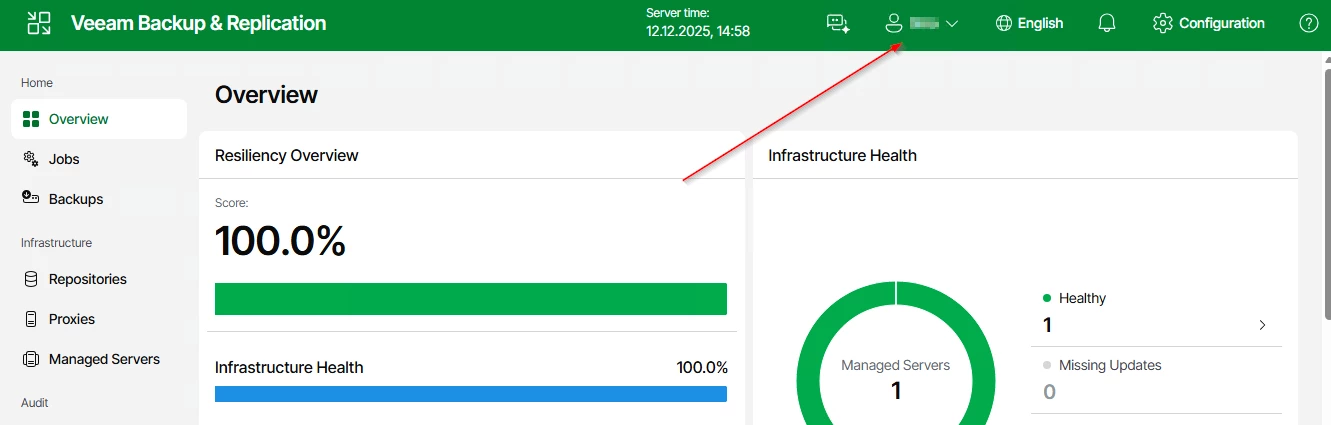1331x425 pixels.
Task: Click the Configuration gear icon
Action: (x=1162, y=23)
